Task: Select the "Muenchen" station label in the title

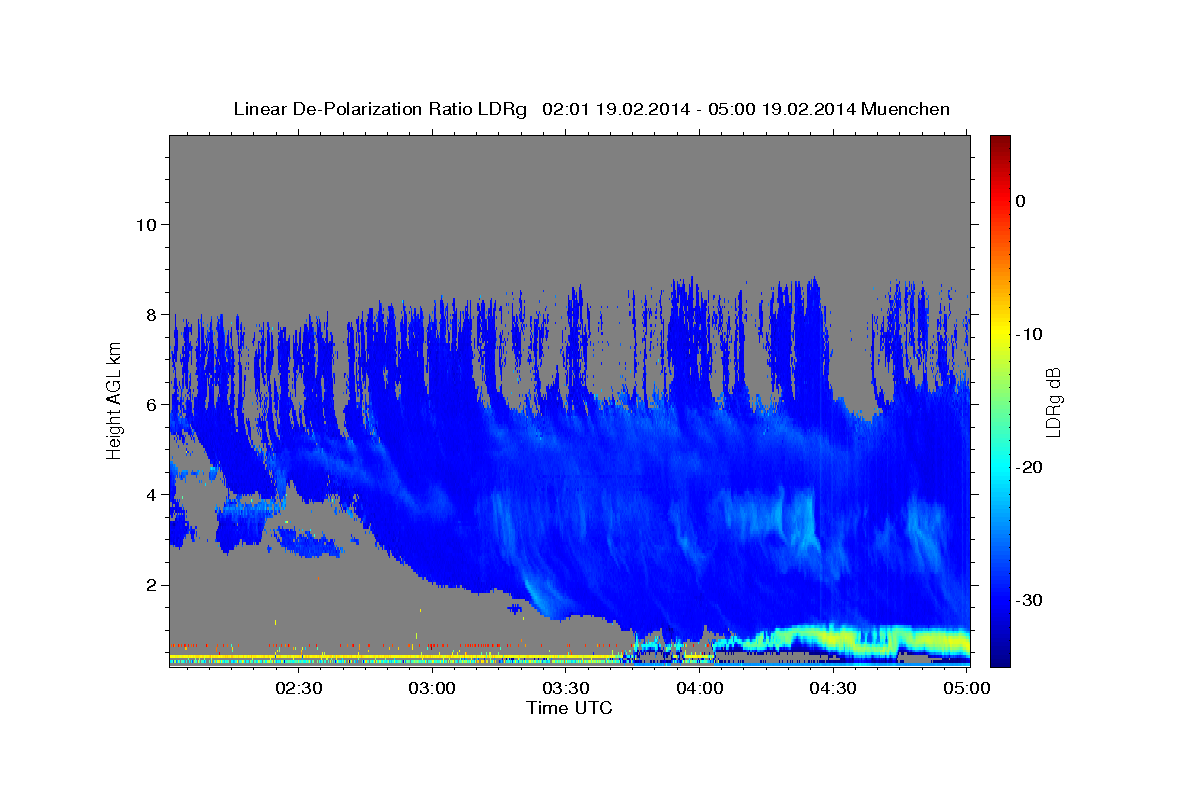Action: click(x=908, y=109)
